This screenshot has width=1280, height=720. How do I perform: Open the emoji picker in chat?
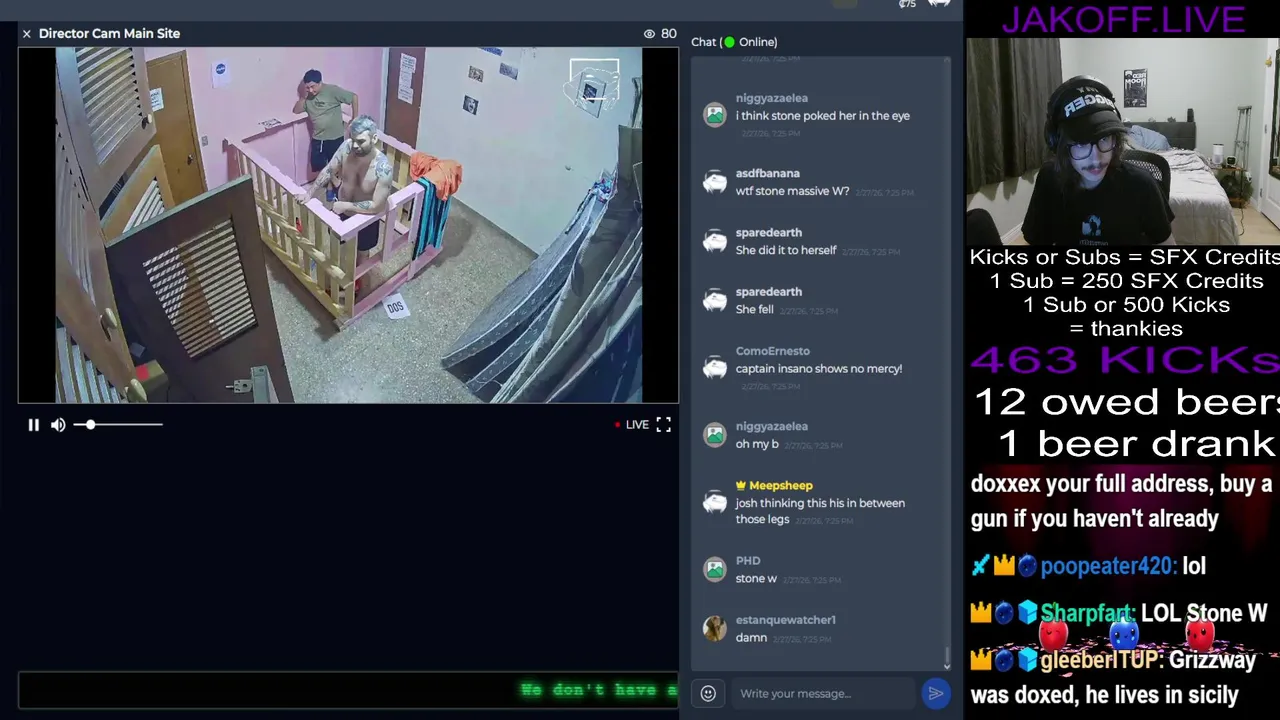tap(708, 693)
